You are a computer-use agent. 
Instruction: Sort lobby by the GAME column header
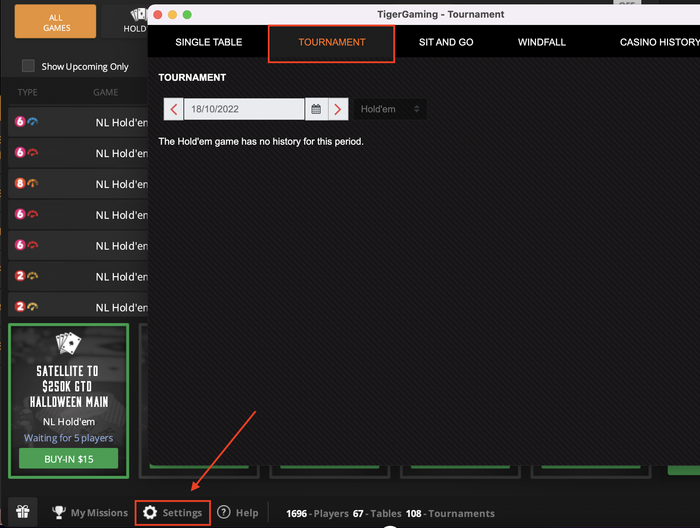pos(106,92)
